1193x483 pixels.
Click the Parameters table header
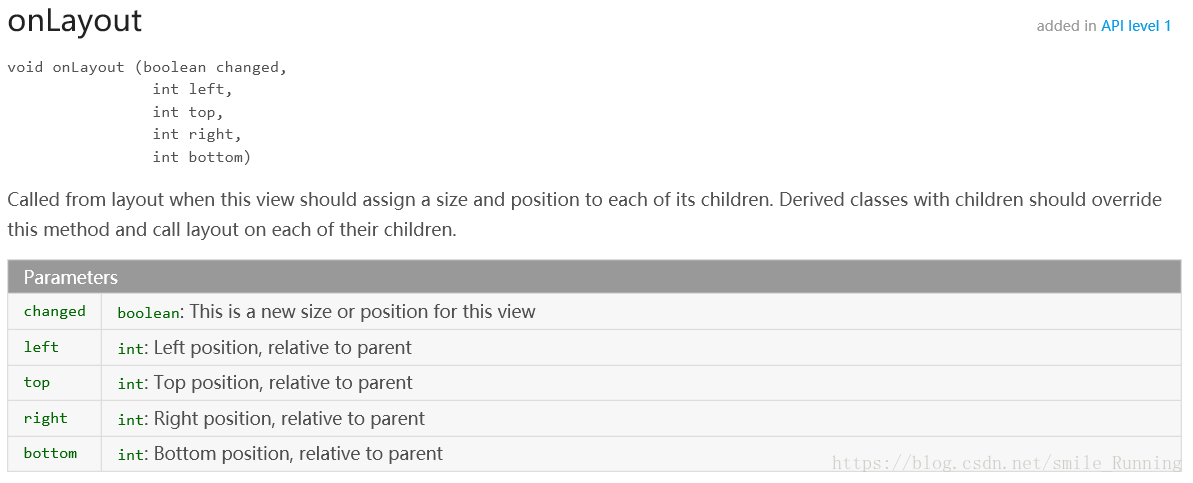point(71,277)
